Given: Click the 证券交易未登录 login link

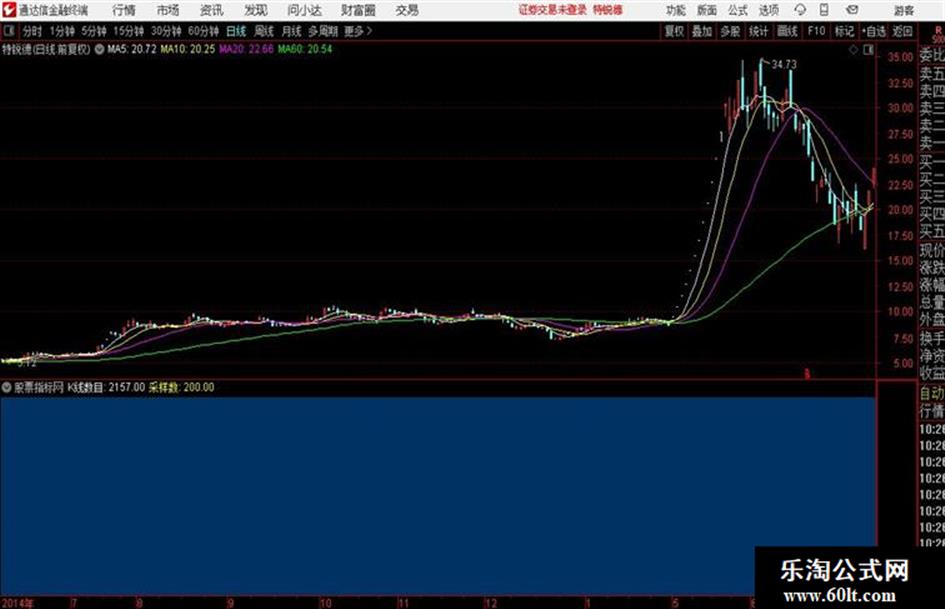Looking at the screenshot, I should (x=553, y=10).
